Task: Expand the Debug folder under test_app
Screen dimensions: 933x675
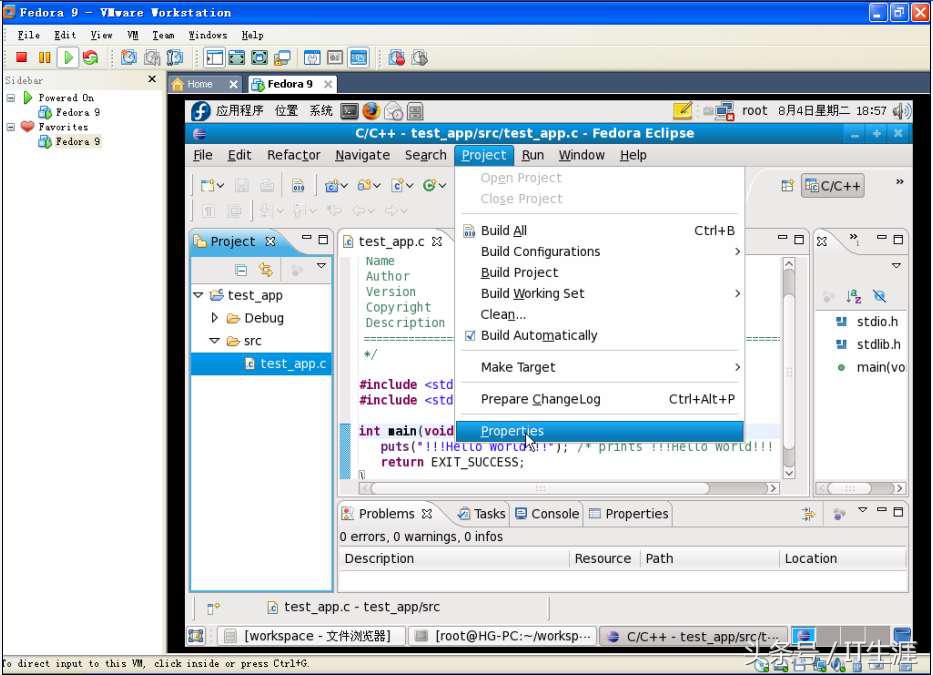Action: click(214, 318)
